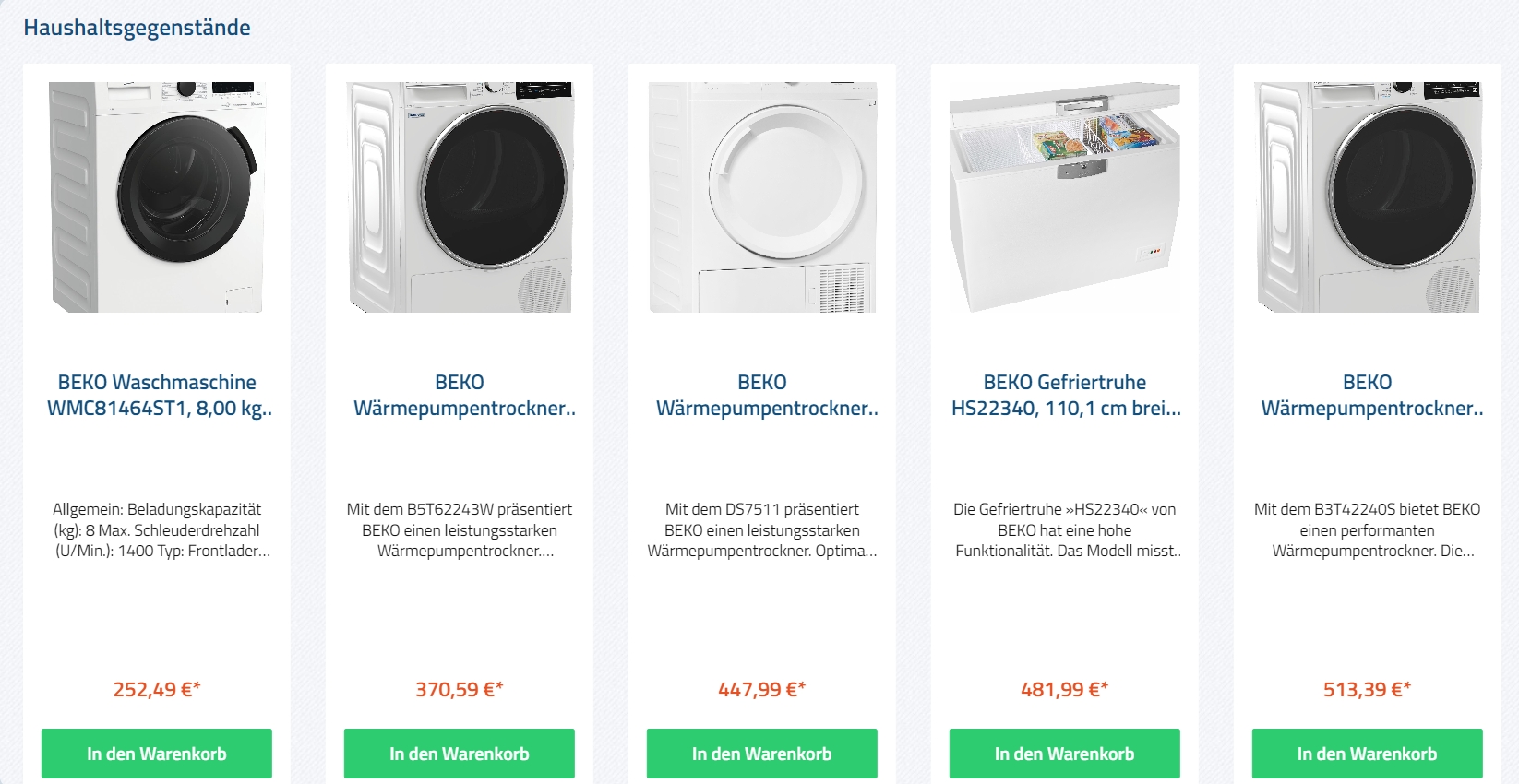Click In den Warenkorb under 513,39 €
1519x784 pixels.
coord(1368,754)
